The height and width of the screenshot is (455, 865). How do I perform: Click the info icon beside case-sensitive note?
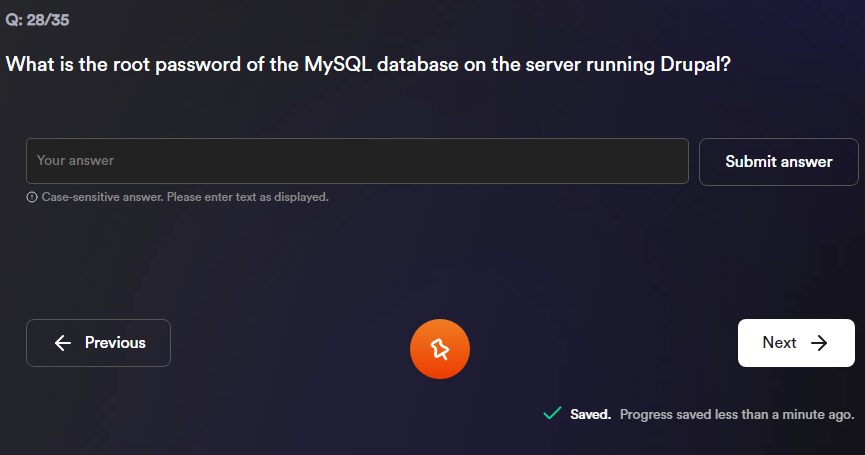tap(32, 197)
